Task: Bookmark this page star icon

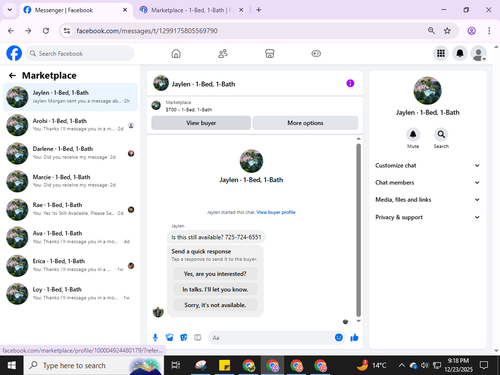Action: click(447, 31)
